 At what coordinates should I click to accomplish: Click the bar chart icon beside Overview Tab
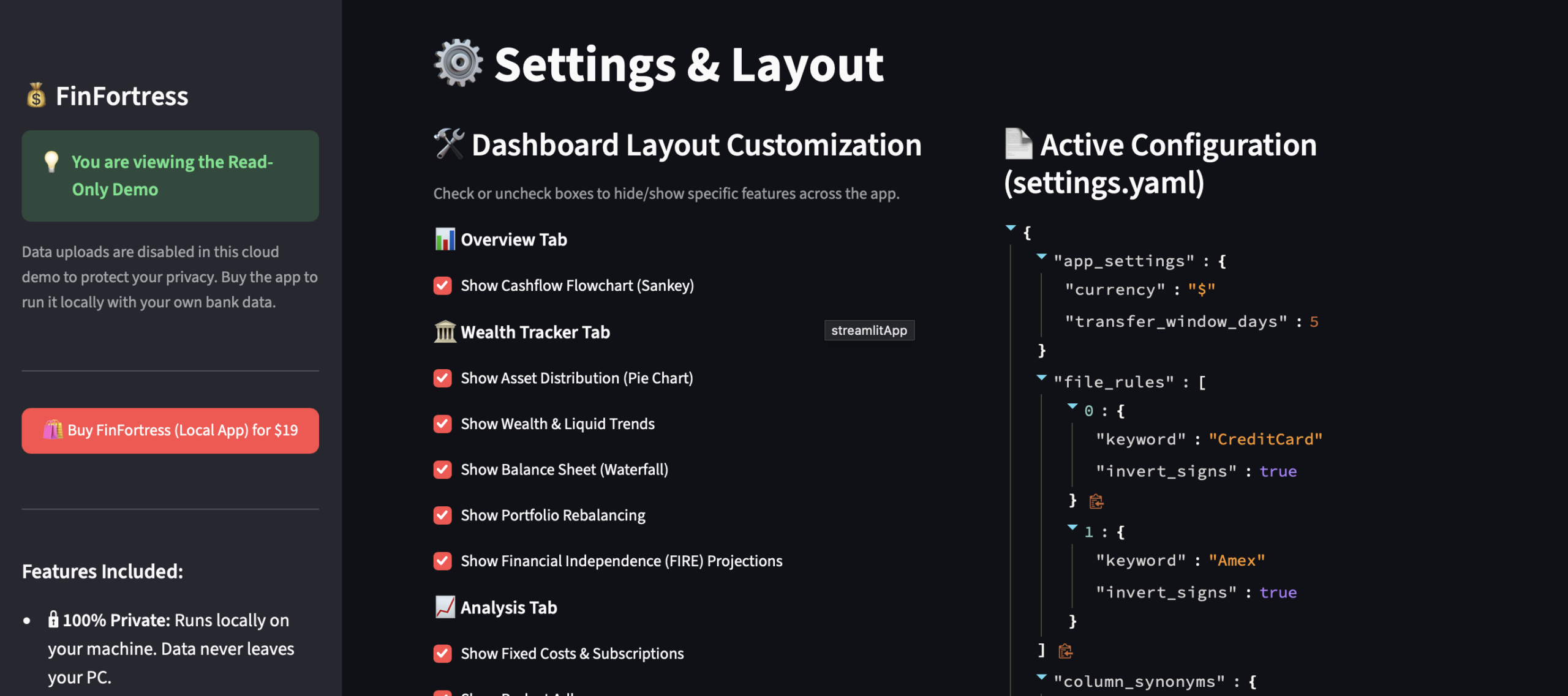point(445,239)
